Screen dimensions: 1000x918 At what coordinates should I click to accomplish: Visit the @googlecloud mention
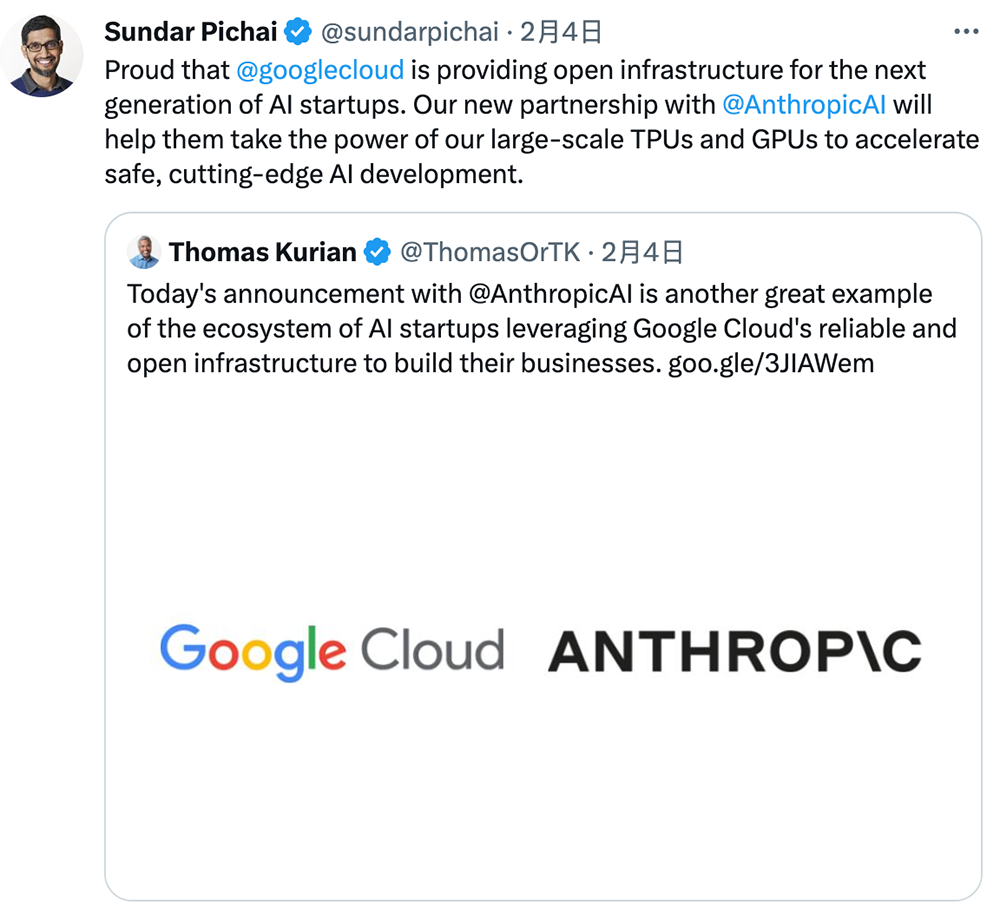click(x=320, y=70)
